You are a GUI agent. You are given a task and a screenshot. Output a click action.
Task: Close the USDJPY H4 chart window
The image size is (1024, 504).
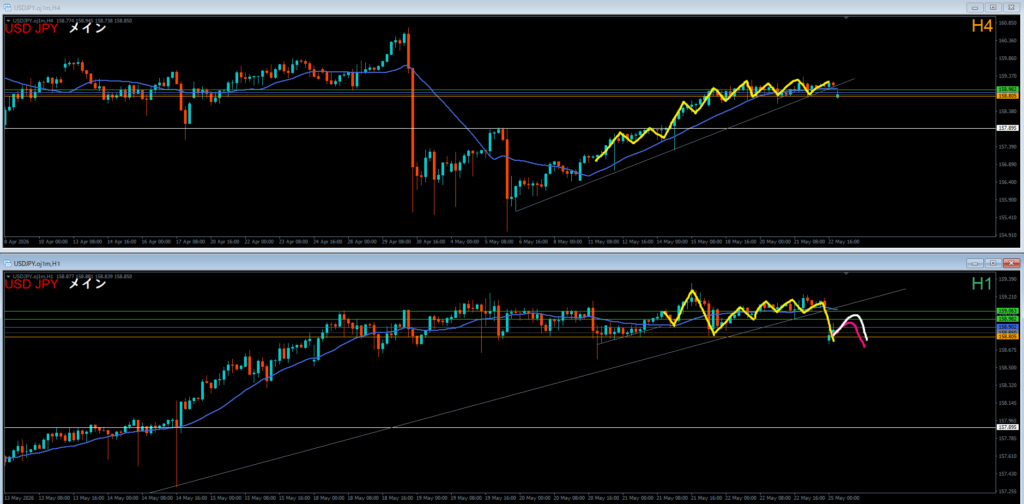1011,7
